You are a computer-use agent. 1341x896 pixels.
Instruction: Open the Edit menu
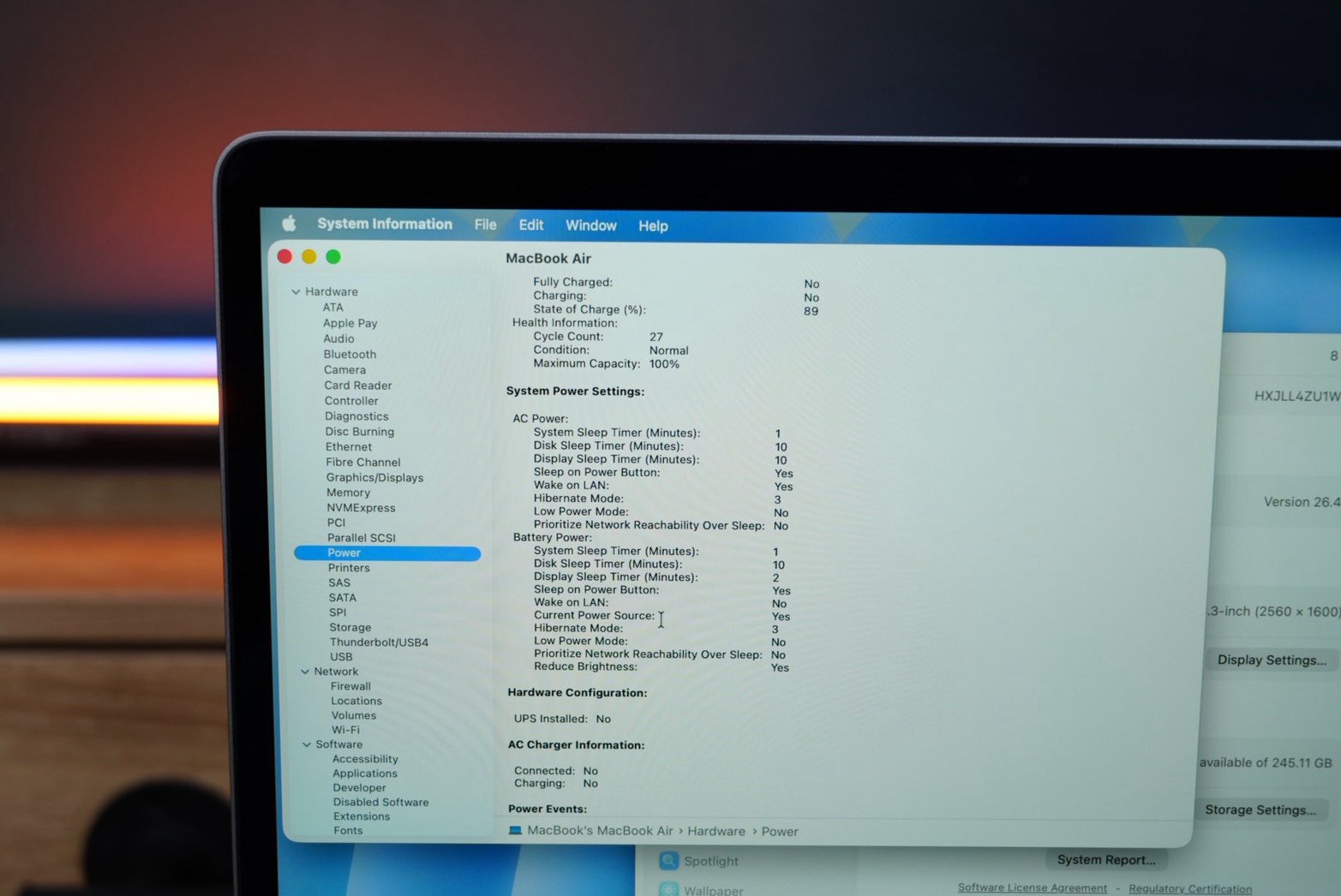[530, 224]
